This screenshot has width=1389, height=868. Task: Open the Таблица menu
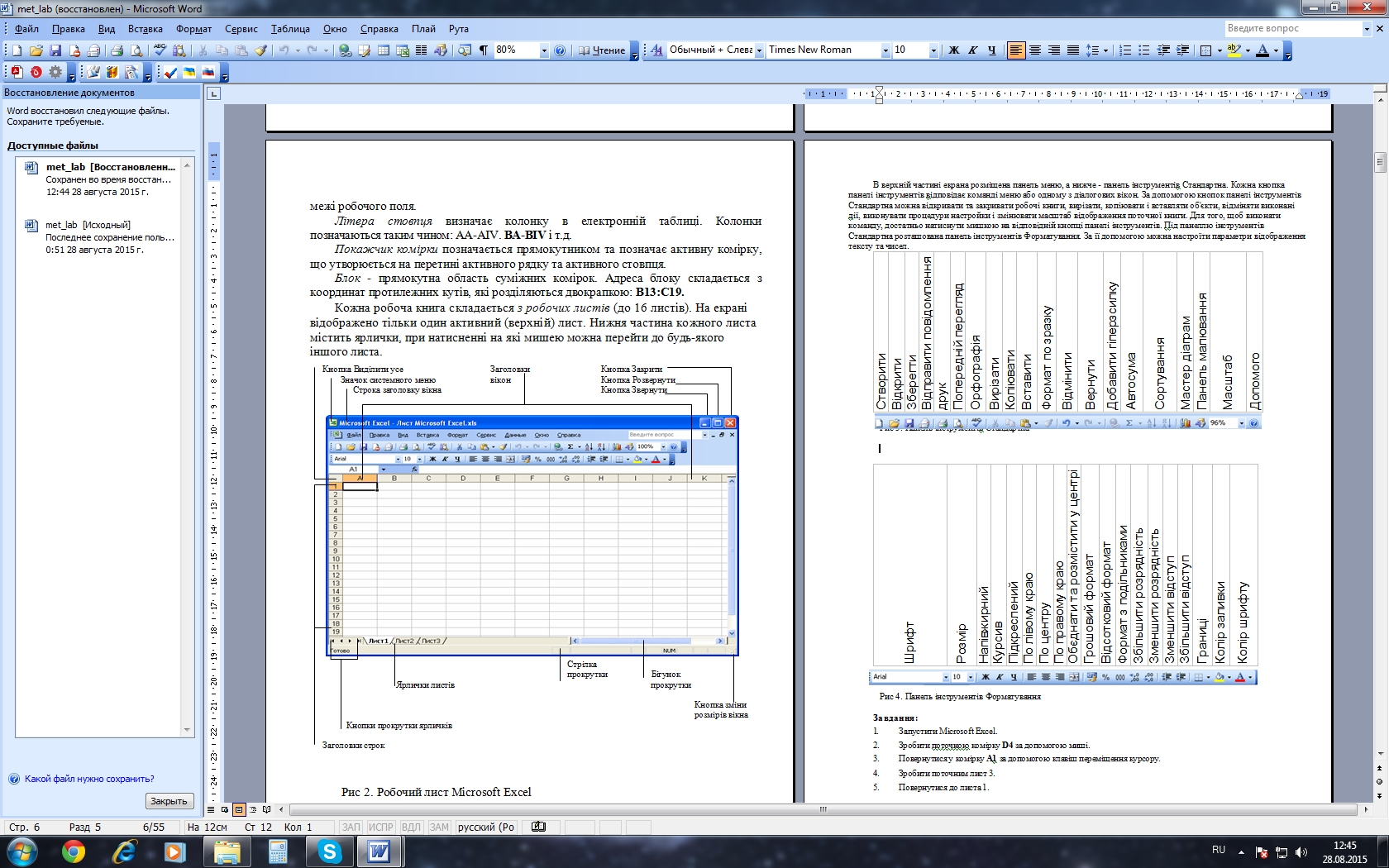pyautogui.click(x=290, y=29)
